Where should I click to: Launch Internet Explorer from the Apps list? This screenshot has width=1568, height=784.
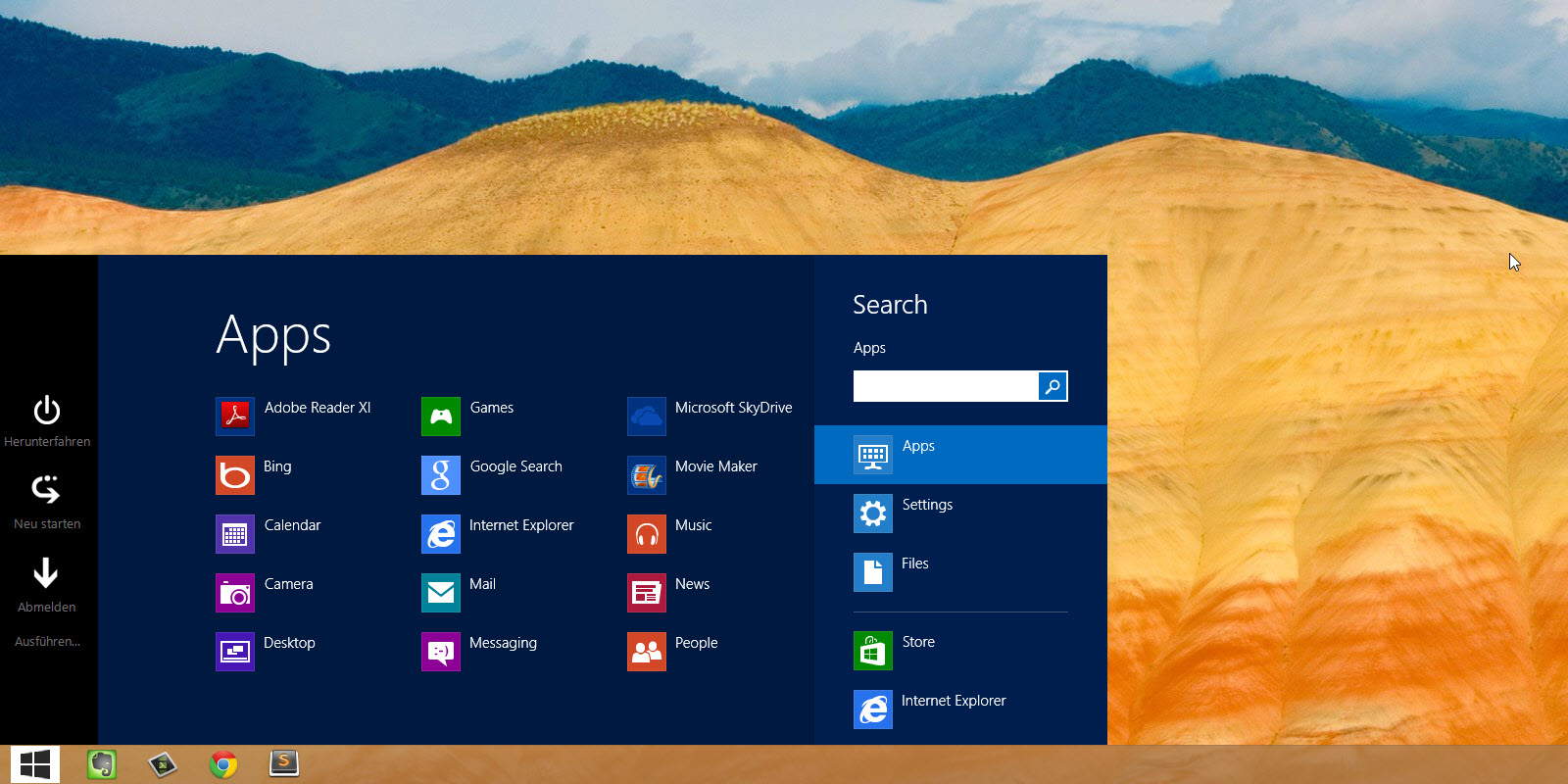[x=441, y=534]
